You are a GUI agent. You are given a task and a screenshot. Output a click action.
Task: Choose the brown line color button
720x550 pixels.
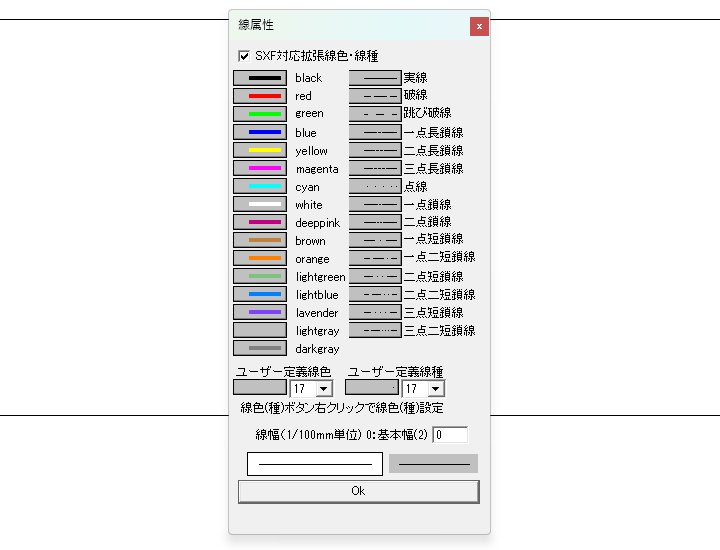click(x=260, y=240)
